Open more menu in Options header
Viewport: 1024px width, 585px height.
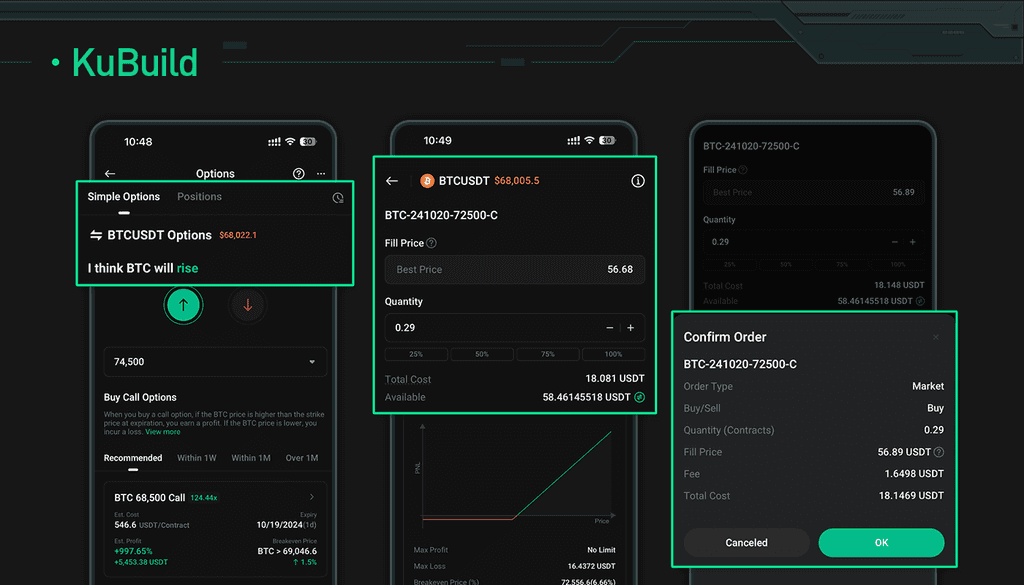point(321,174)
